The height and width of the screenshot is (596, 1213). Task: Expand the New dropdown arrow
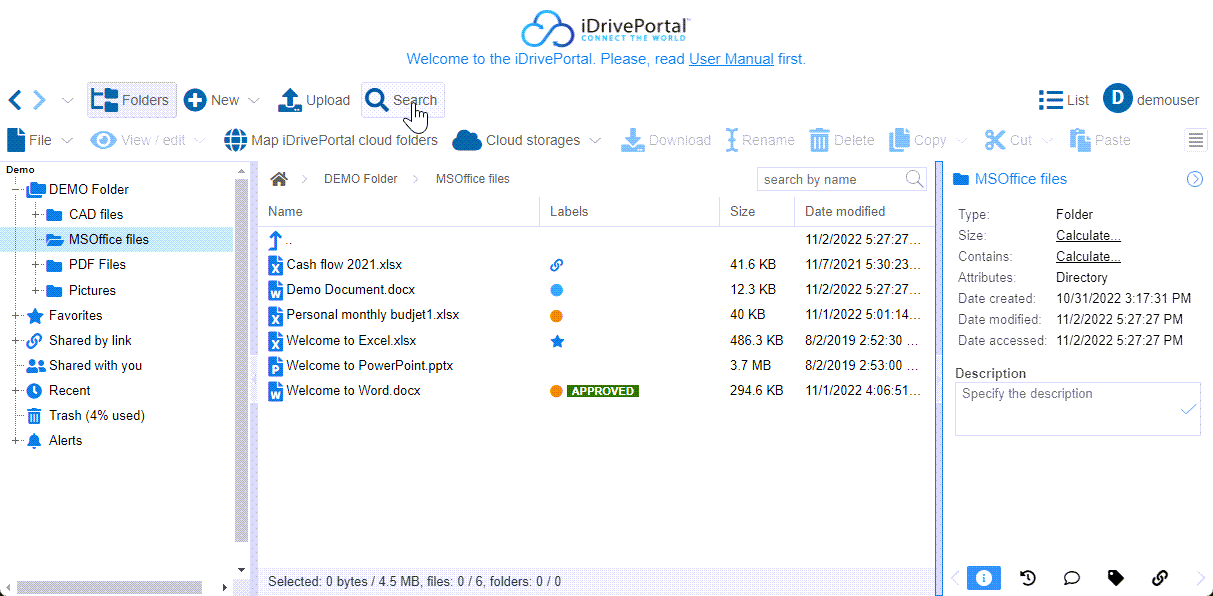coord(254,100)
